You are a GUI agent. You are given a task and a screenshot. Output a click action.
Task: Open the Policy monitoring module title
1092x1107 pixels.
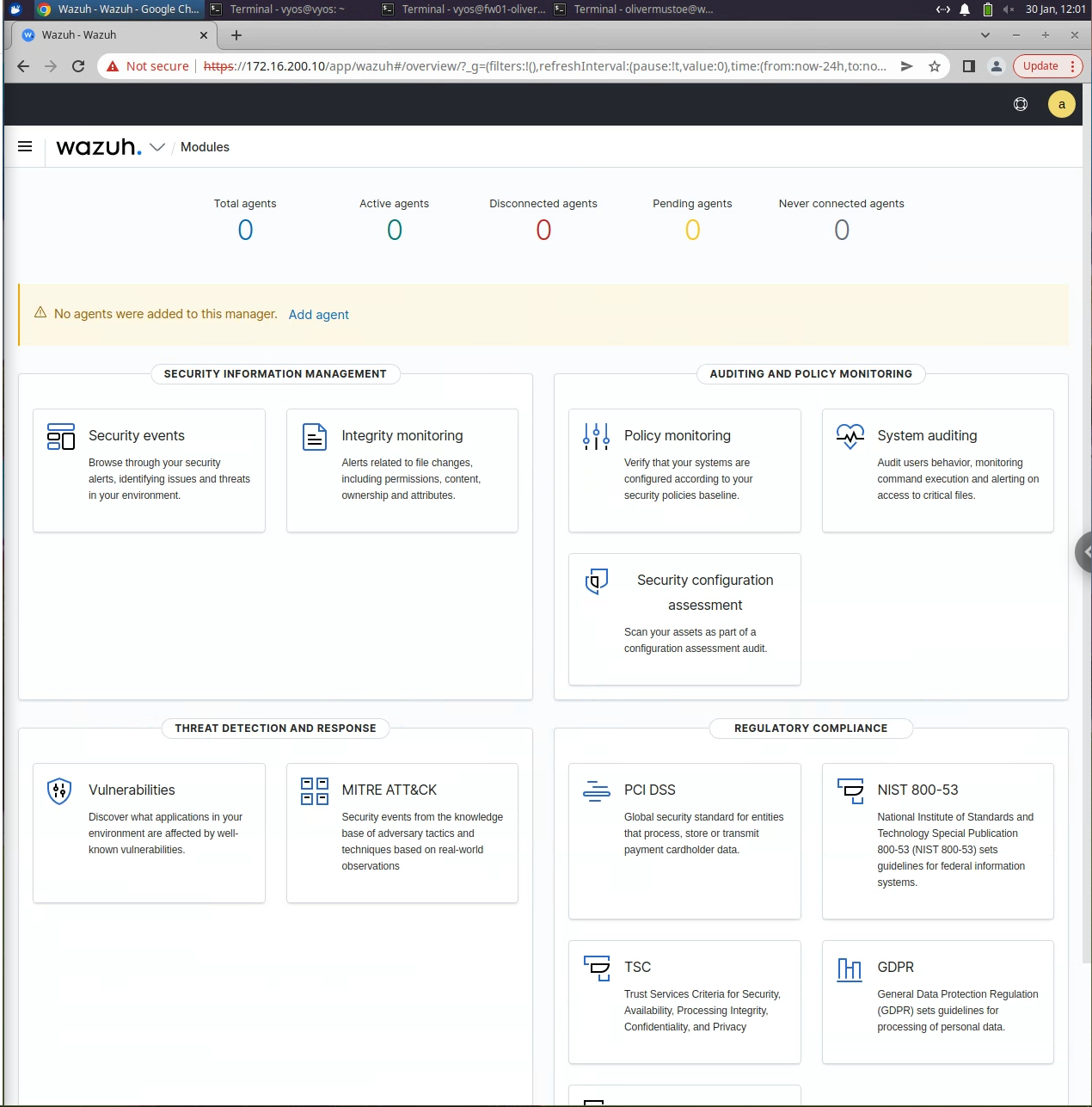[x=678, y=436]
